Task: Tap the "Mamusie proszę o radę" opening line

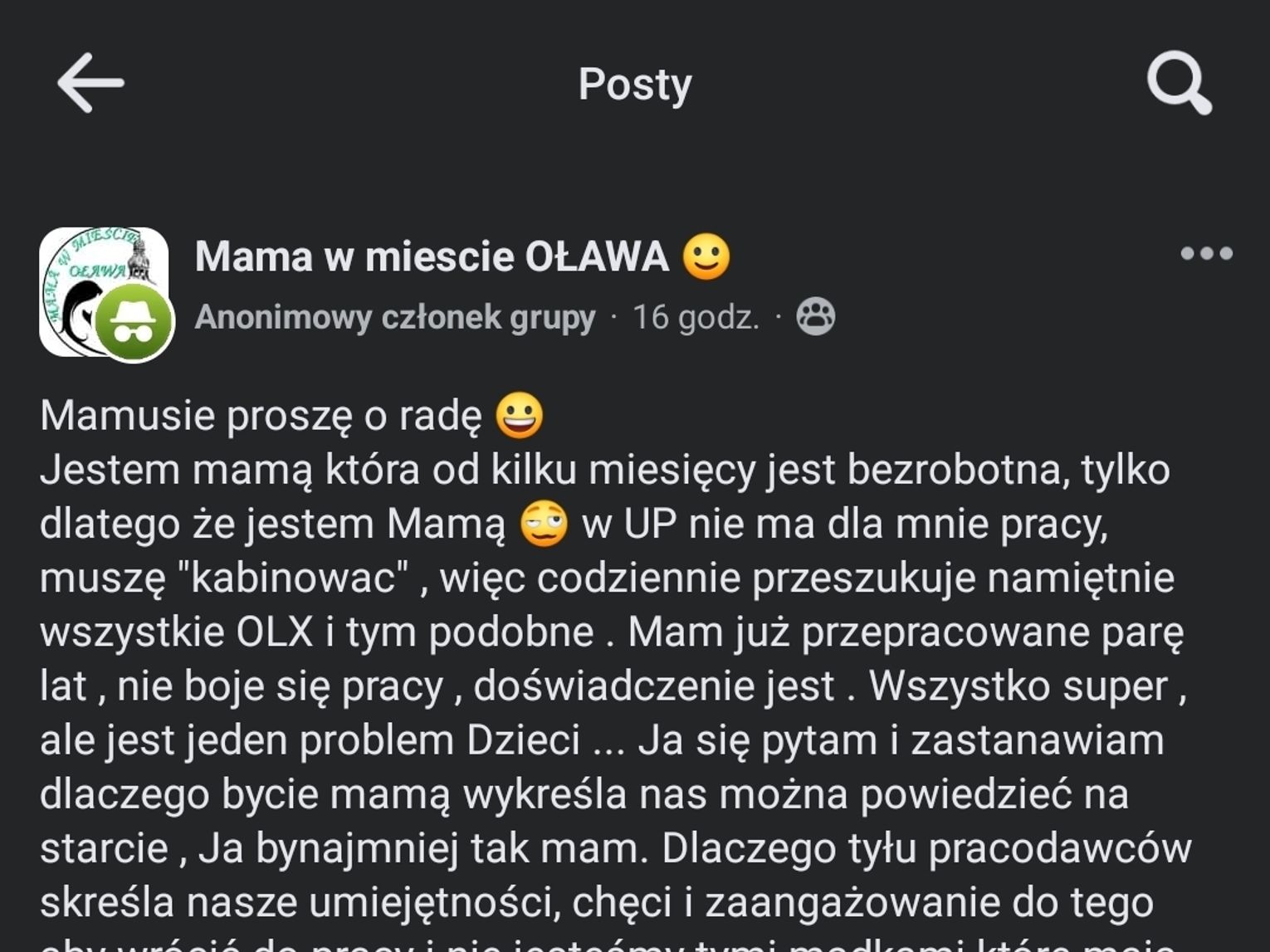Action: (x=261, y=416)
